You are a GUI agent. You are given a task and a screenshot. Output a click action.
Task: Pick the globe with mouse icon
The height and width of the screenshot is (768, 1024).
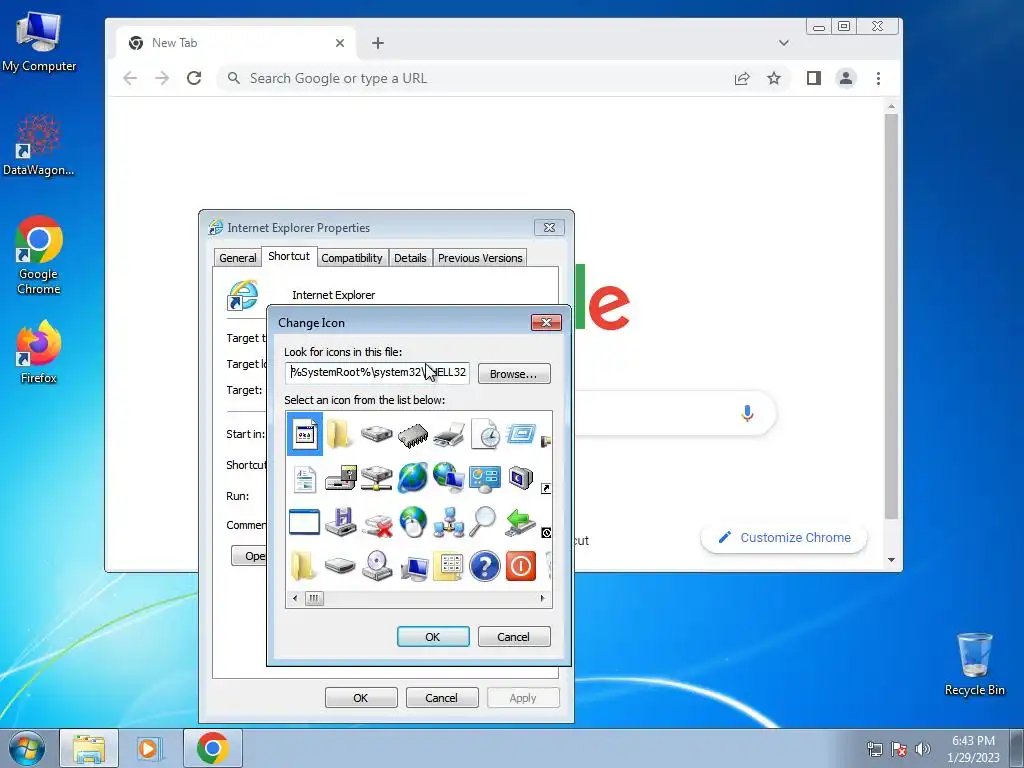coord(413,522)
